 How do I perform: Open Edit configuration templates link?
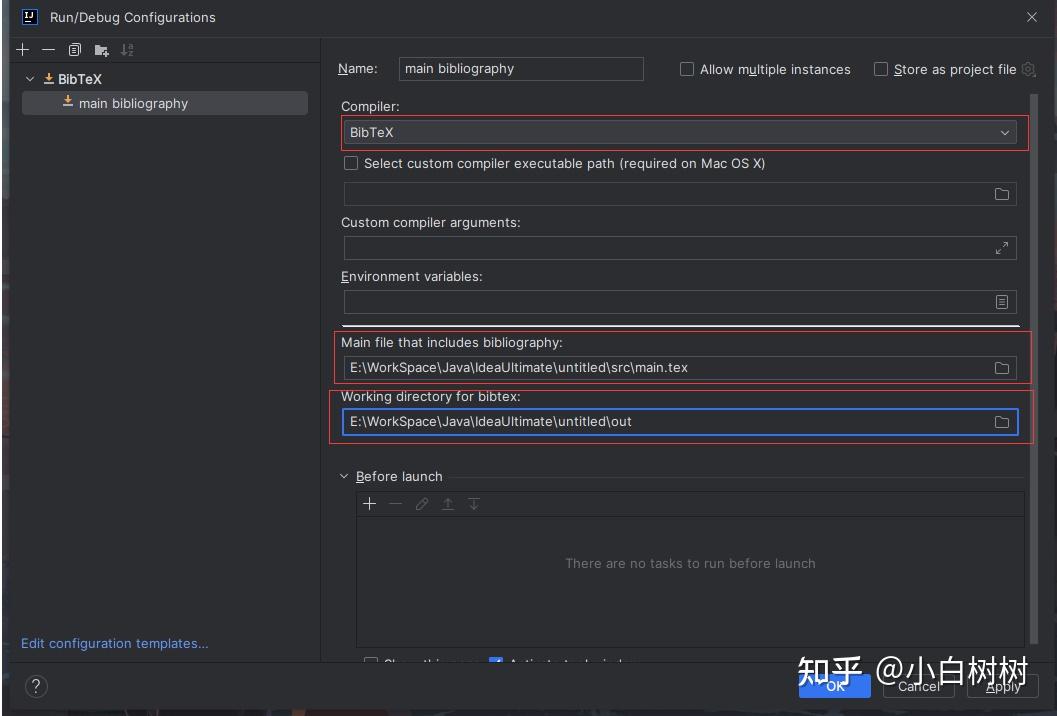[115, 643]
